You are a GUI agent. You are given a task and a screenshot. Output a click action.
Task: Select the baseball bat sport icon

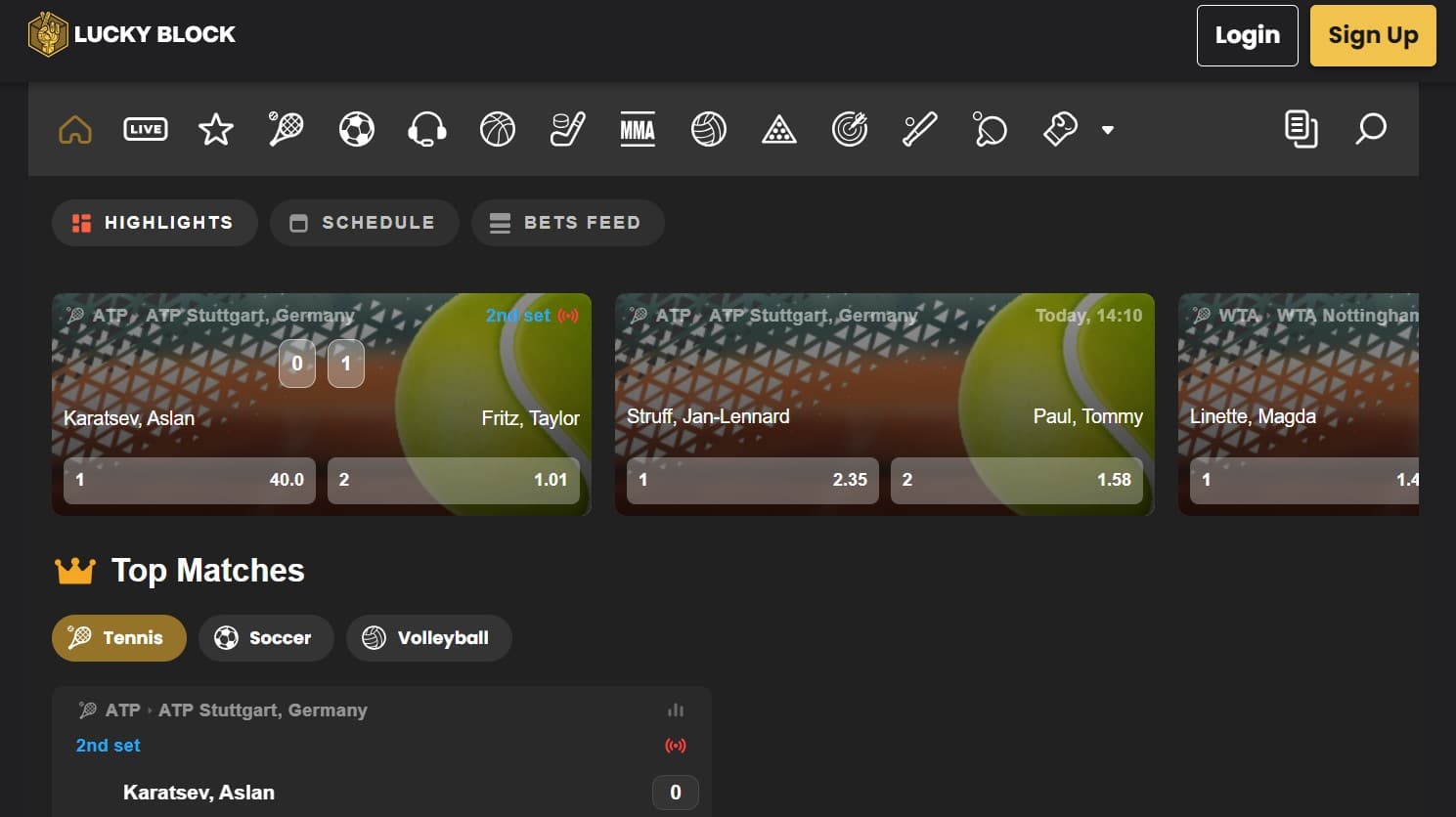920,129
